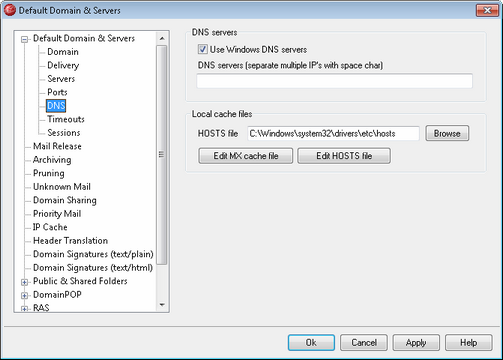Uncheck Use Windows DNS servers
Viewport: 503px width, 360px height.
click(x=203, y=50)
